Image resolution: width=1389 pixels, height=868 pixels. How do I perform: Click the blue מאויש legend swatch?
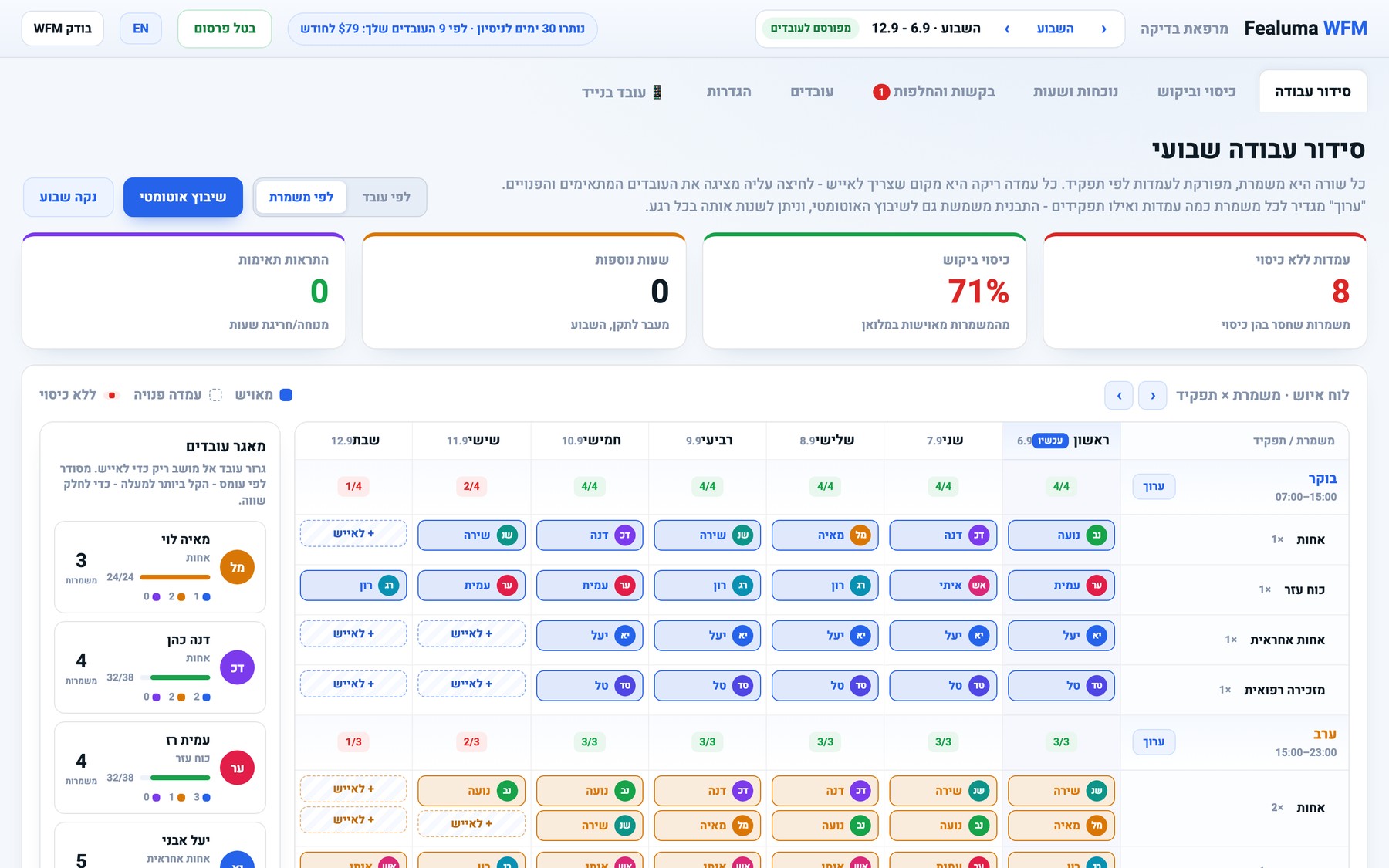(286, 395)
